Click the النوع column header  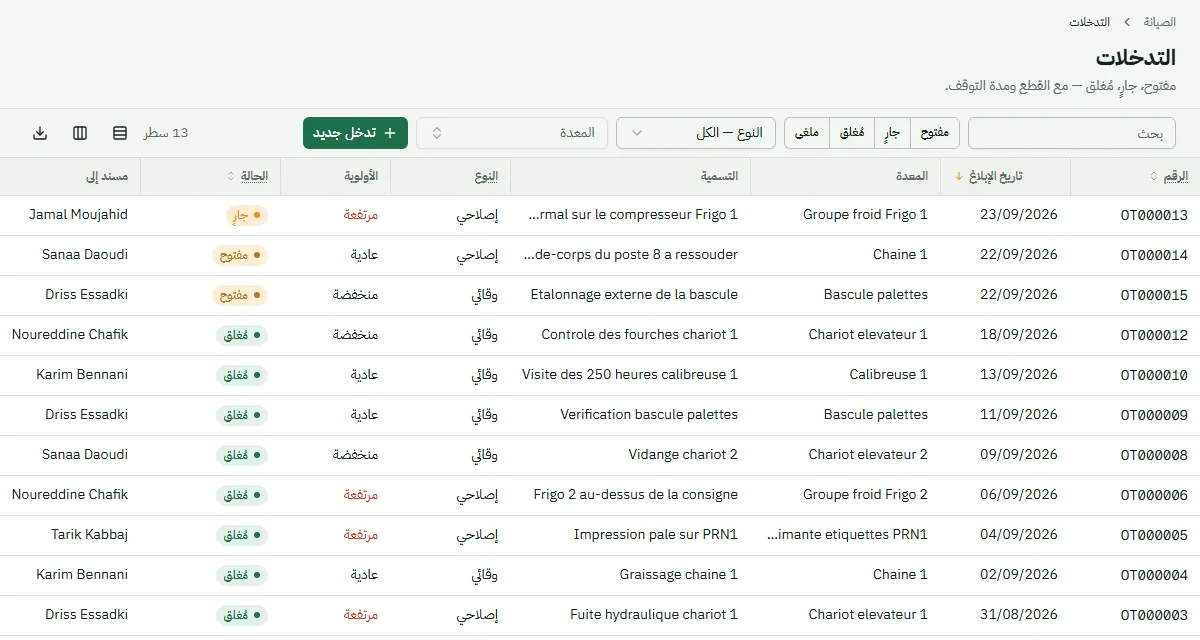(x=487, y=177)
